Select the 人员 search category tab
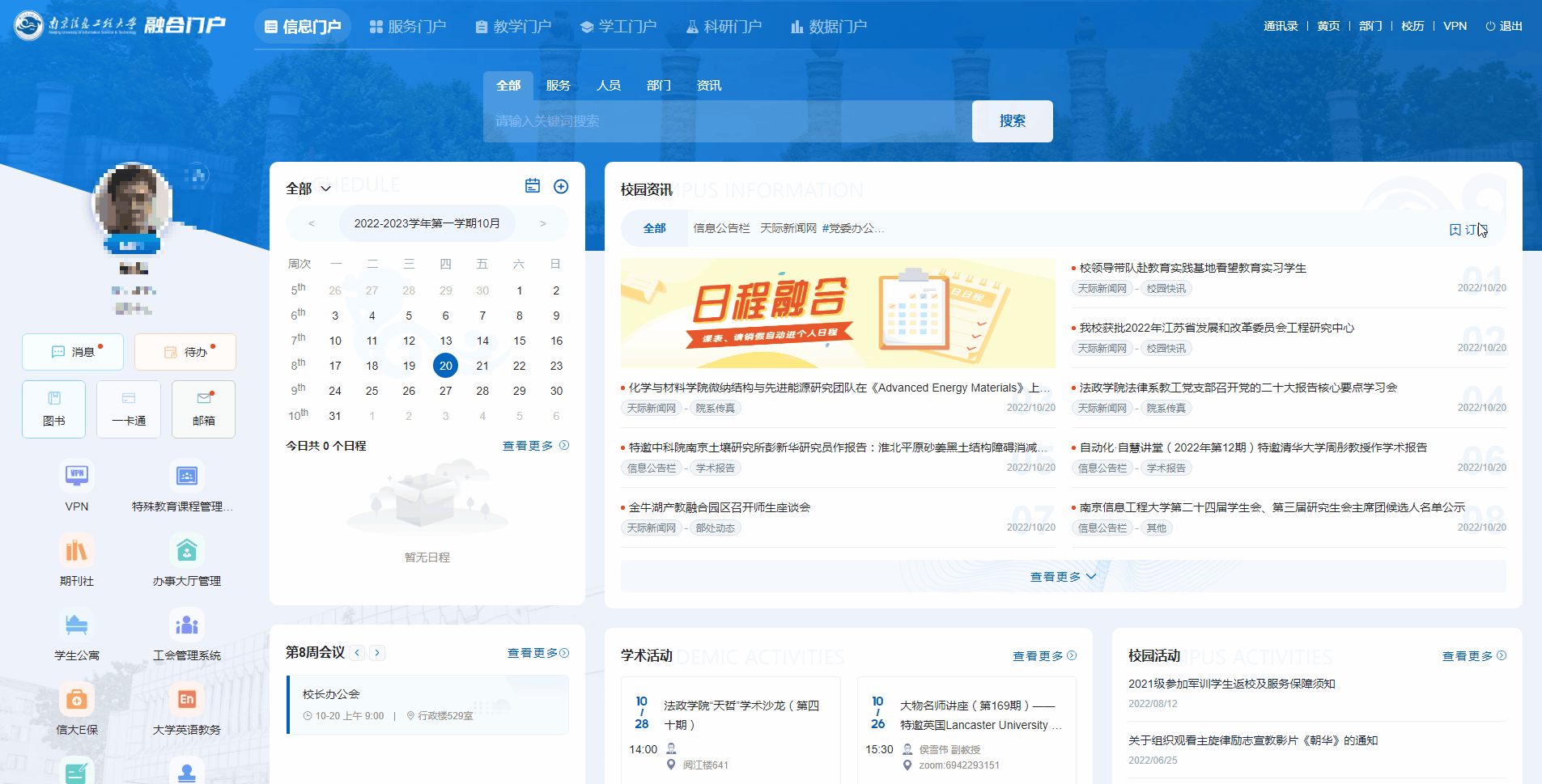Viewport: 1542px width, 784px height. pyautogui.click(x=608, y=86)
